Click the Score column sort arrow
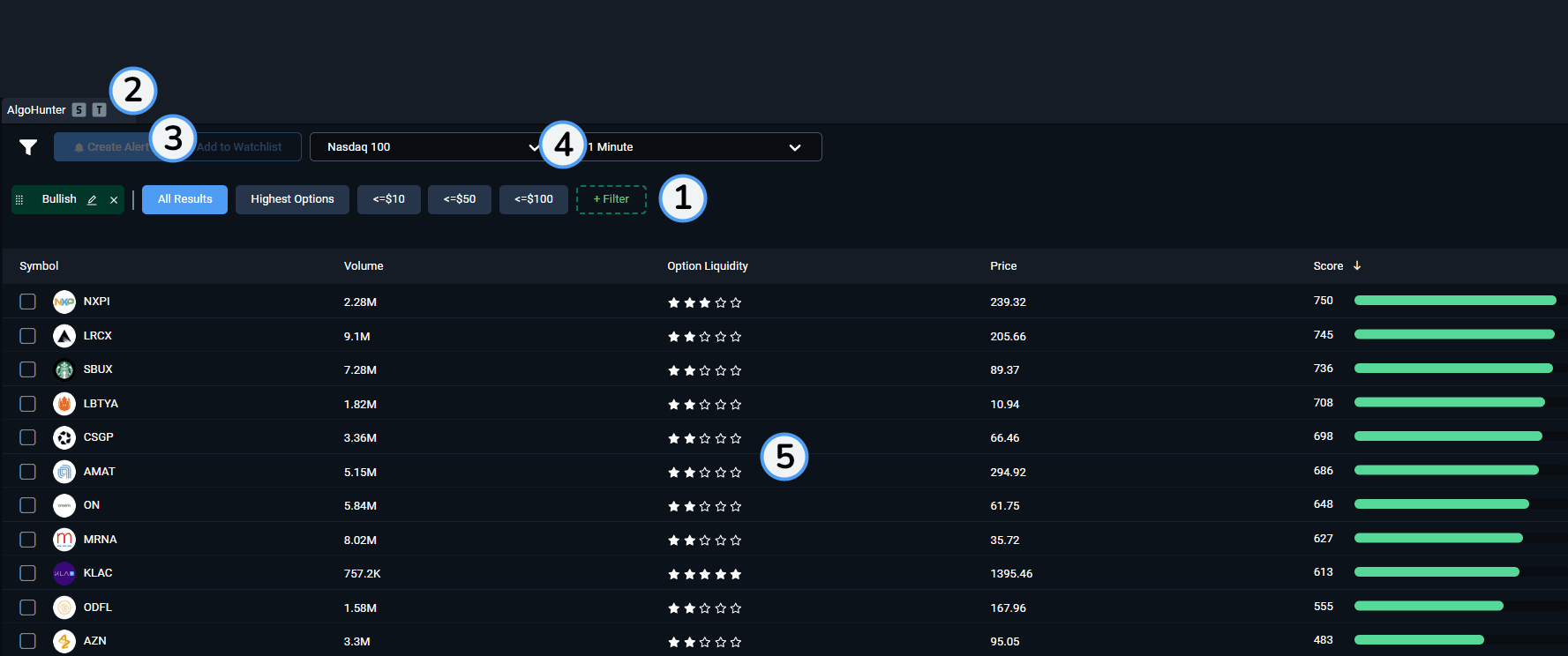Screen dimensions: 1568x656 click(1357, 265)
